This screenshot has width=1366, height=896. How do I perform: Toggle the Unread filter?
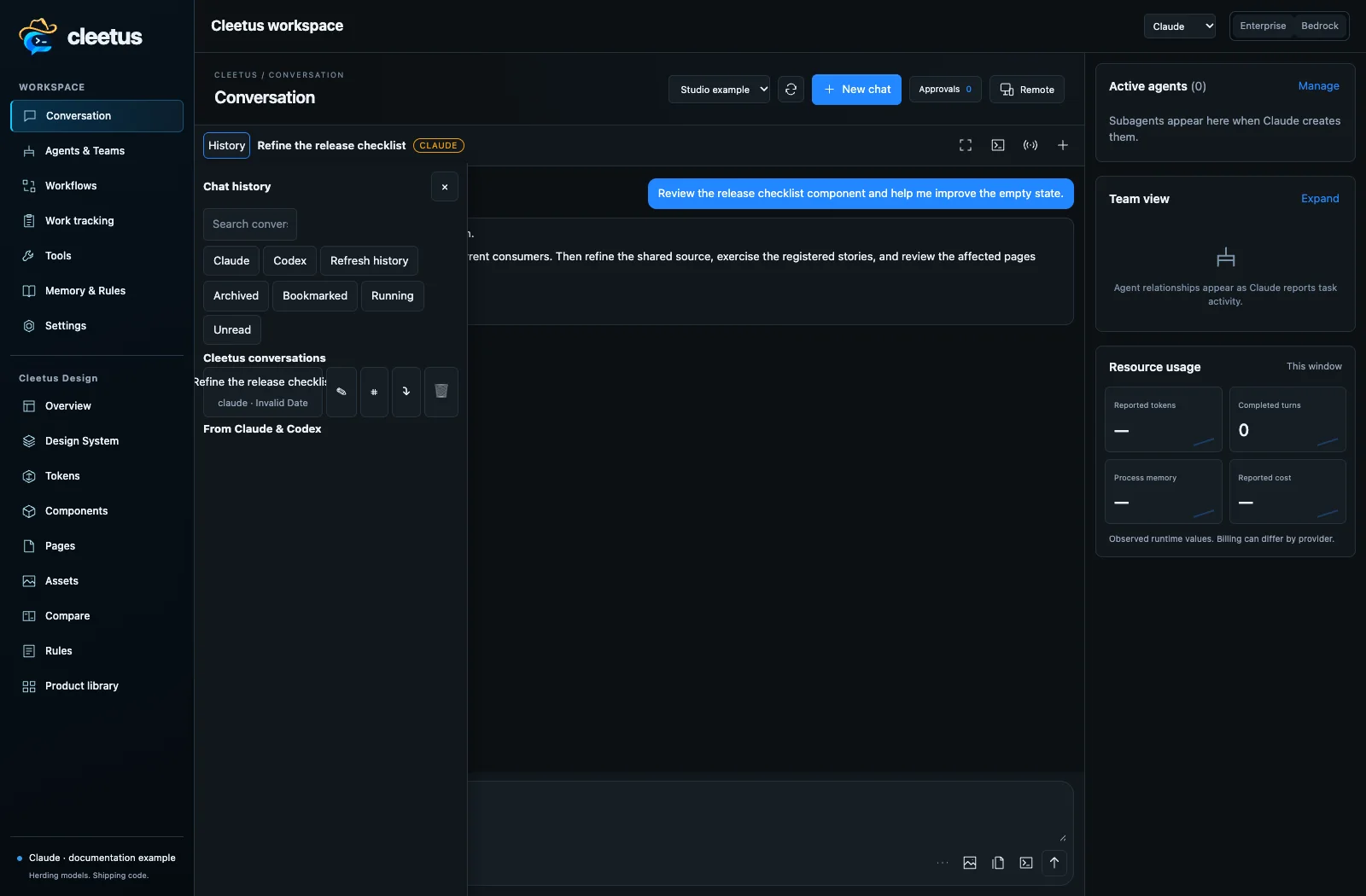[232, 330]
